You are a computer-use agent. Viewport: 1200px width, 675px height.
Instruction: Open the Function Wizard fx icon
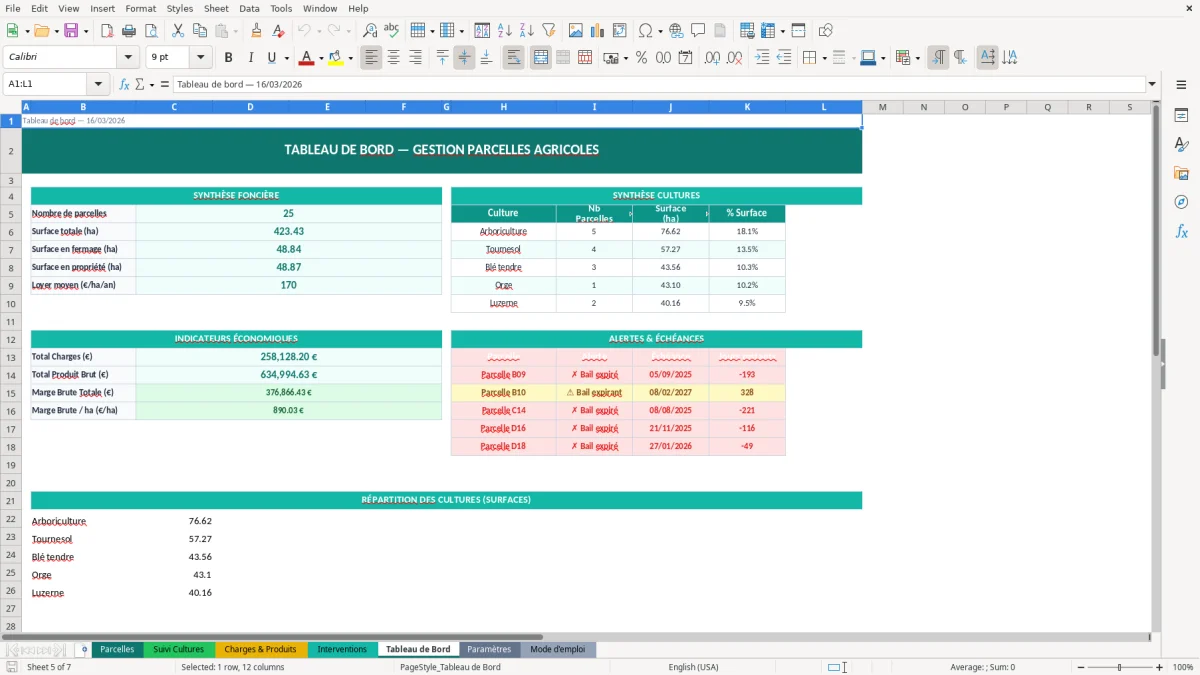(x=125, y=85)
